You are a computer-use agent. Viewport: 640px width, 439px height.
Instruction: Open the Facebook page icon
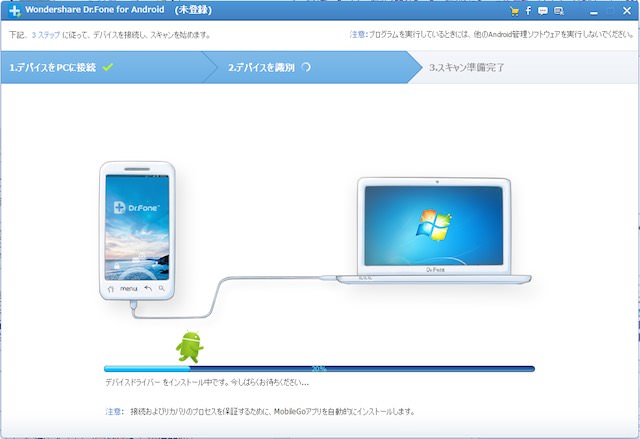click(x=528, y=11)
